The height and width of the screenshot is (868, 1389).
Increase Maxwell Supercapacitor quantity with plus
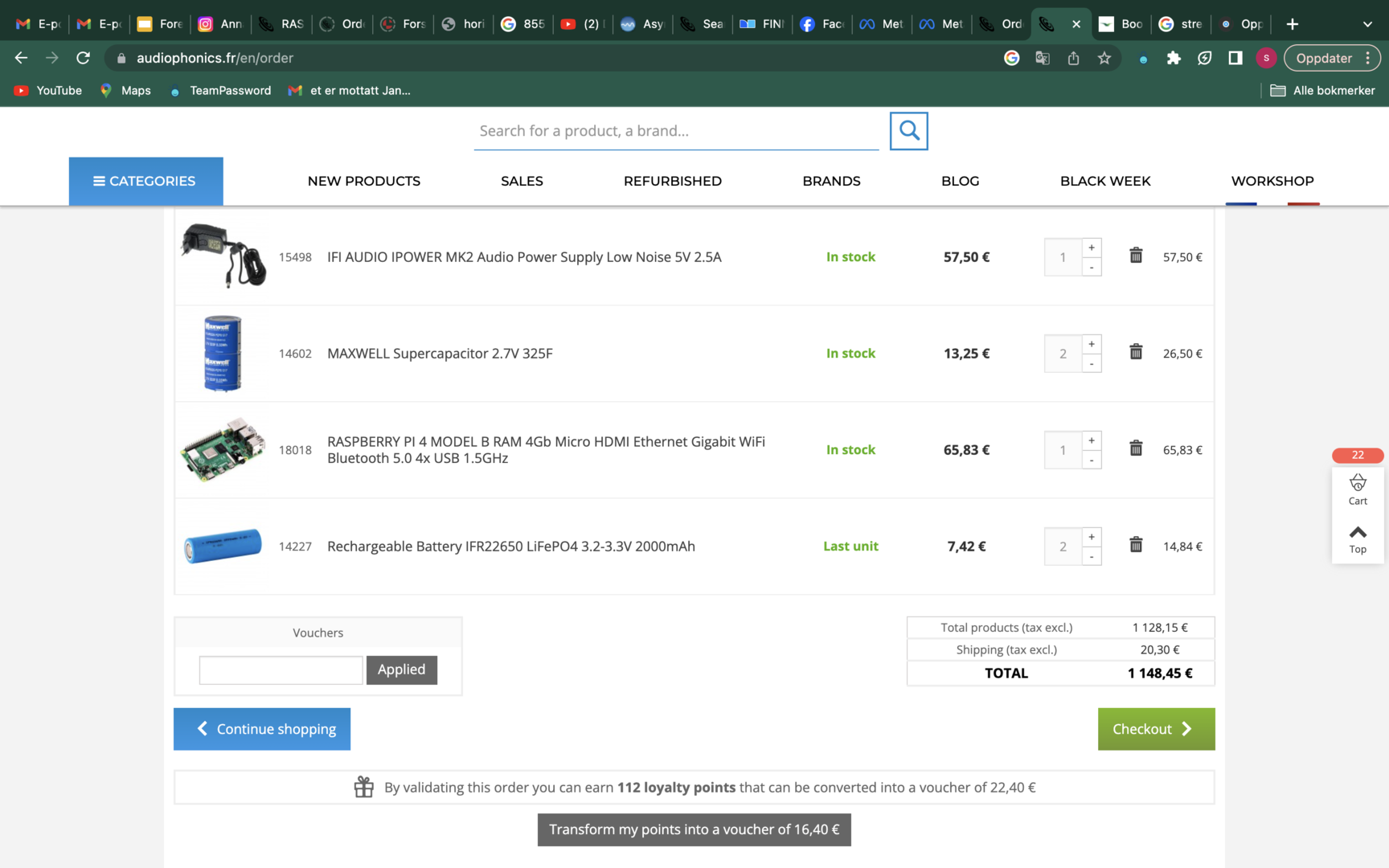tap(1092, 344)
